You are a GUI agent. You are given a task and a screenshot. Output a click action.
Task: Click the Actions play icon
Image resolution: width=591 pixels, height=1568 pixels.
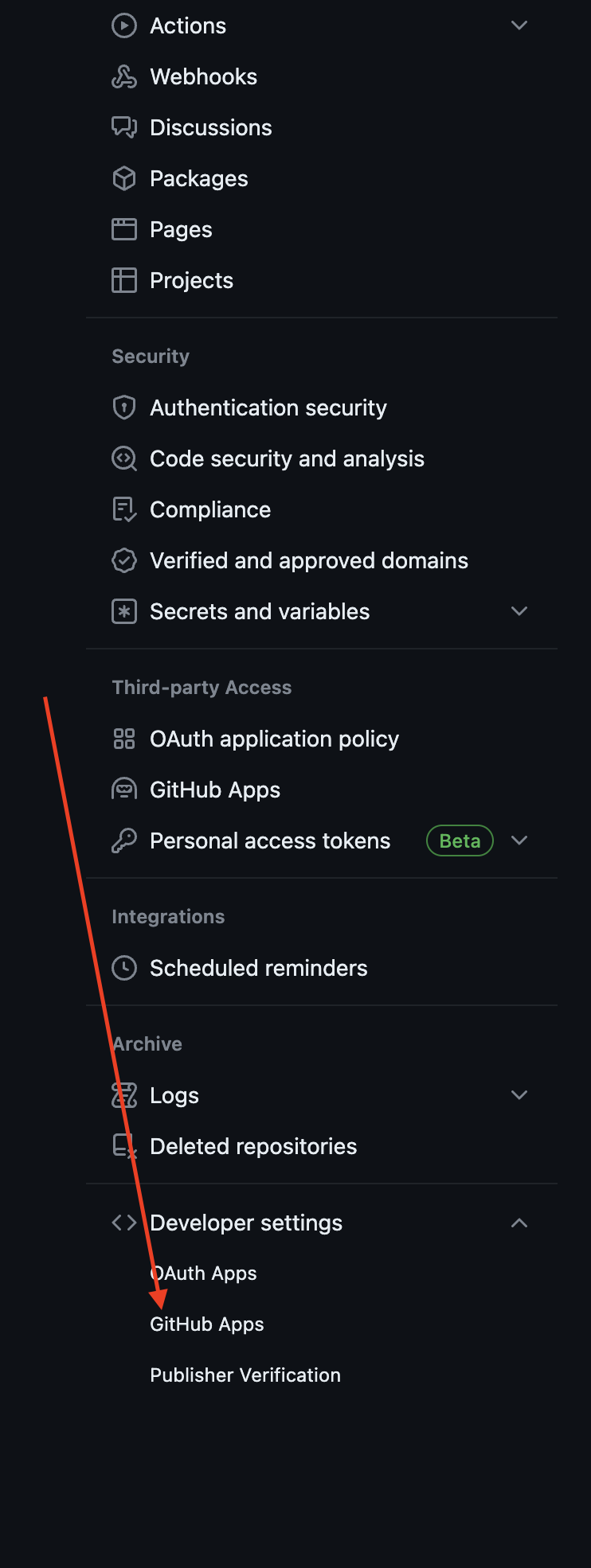124,25
